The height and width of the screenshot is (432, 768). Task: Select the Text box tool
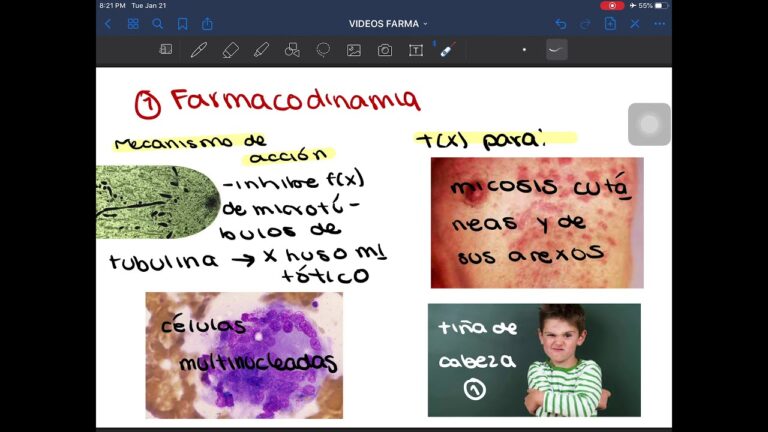point(416,50)
